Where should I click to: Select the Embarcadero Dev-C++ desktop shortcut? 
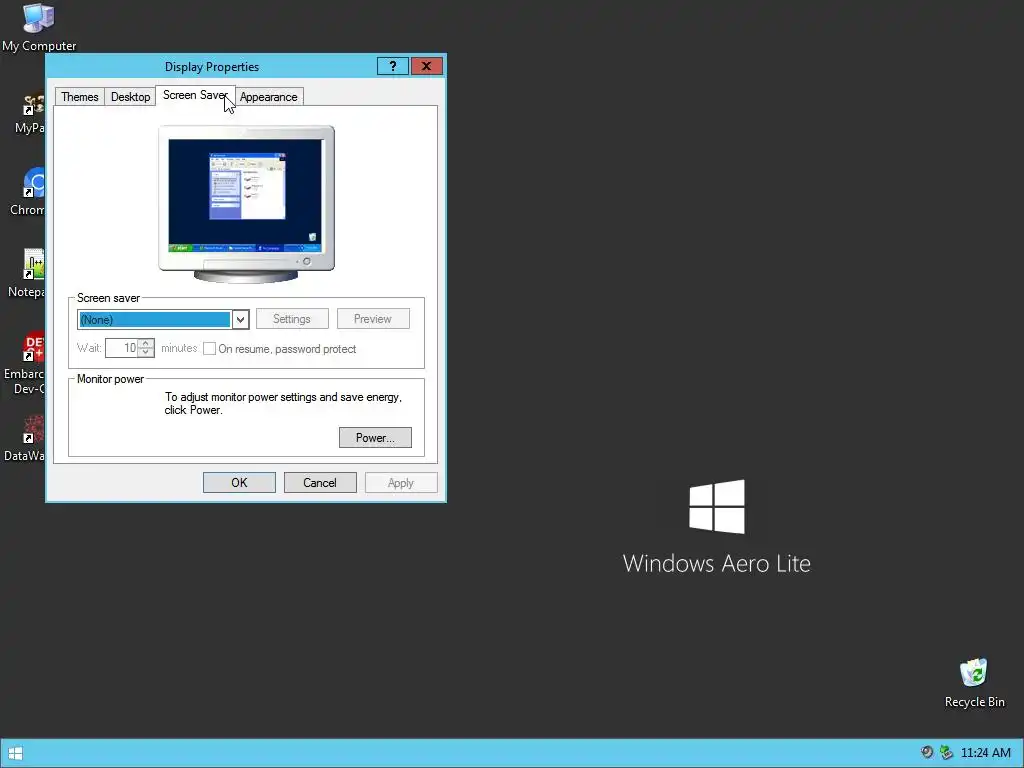26,363
